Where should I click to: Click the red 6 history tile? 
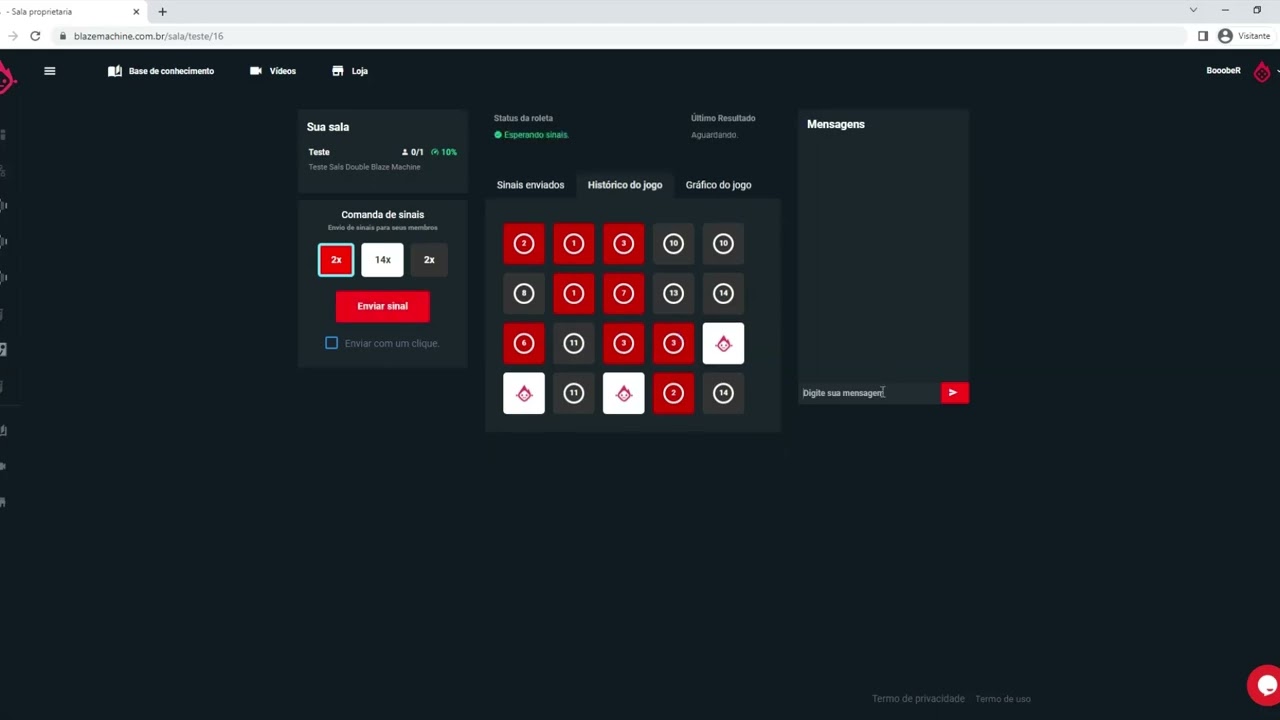pyautogui.click(x=524, y=343)
